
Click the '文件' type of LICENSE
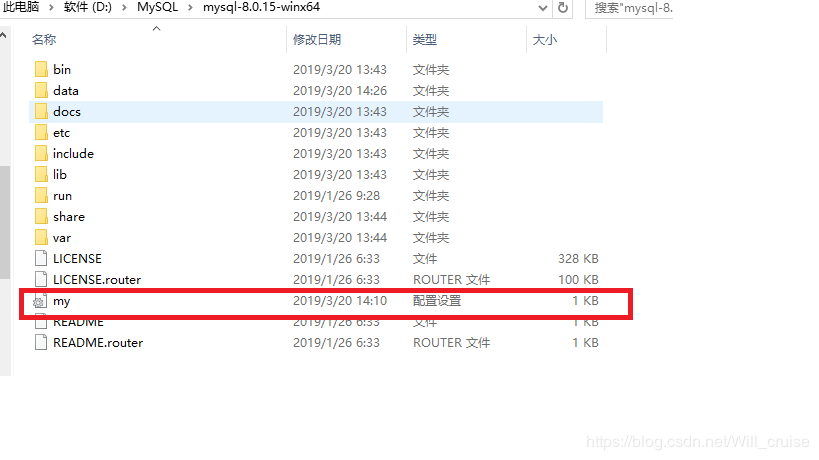[425, 258]
